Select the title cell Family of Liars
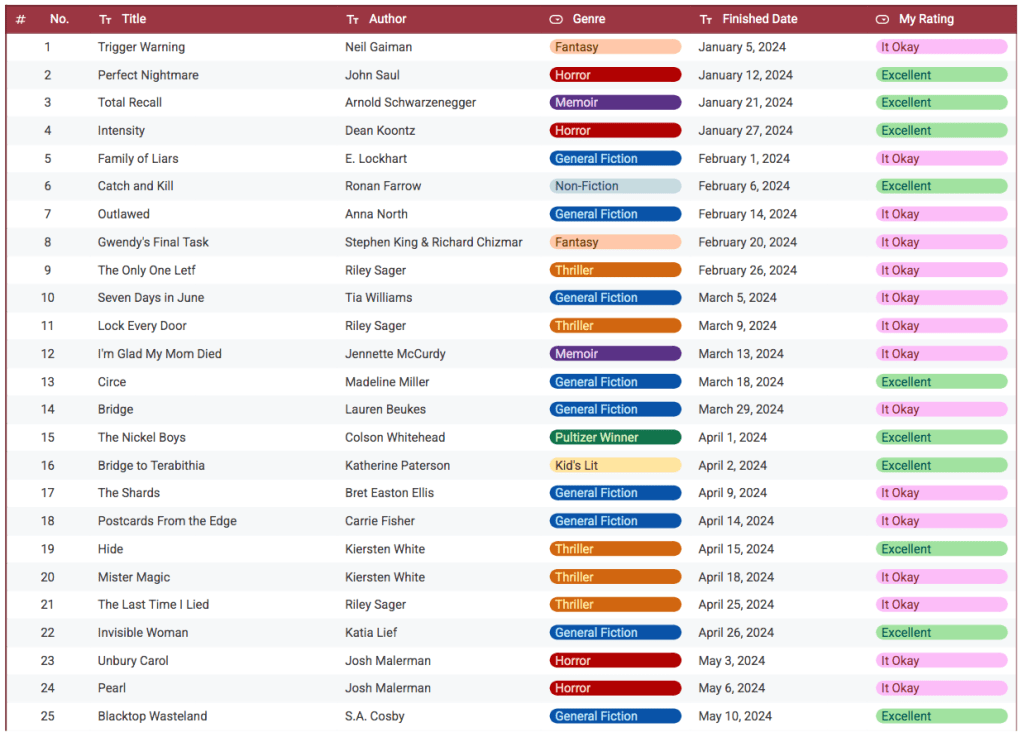The width and height of the screenshot is (1023, 737). tap(138, 158)
